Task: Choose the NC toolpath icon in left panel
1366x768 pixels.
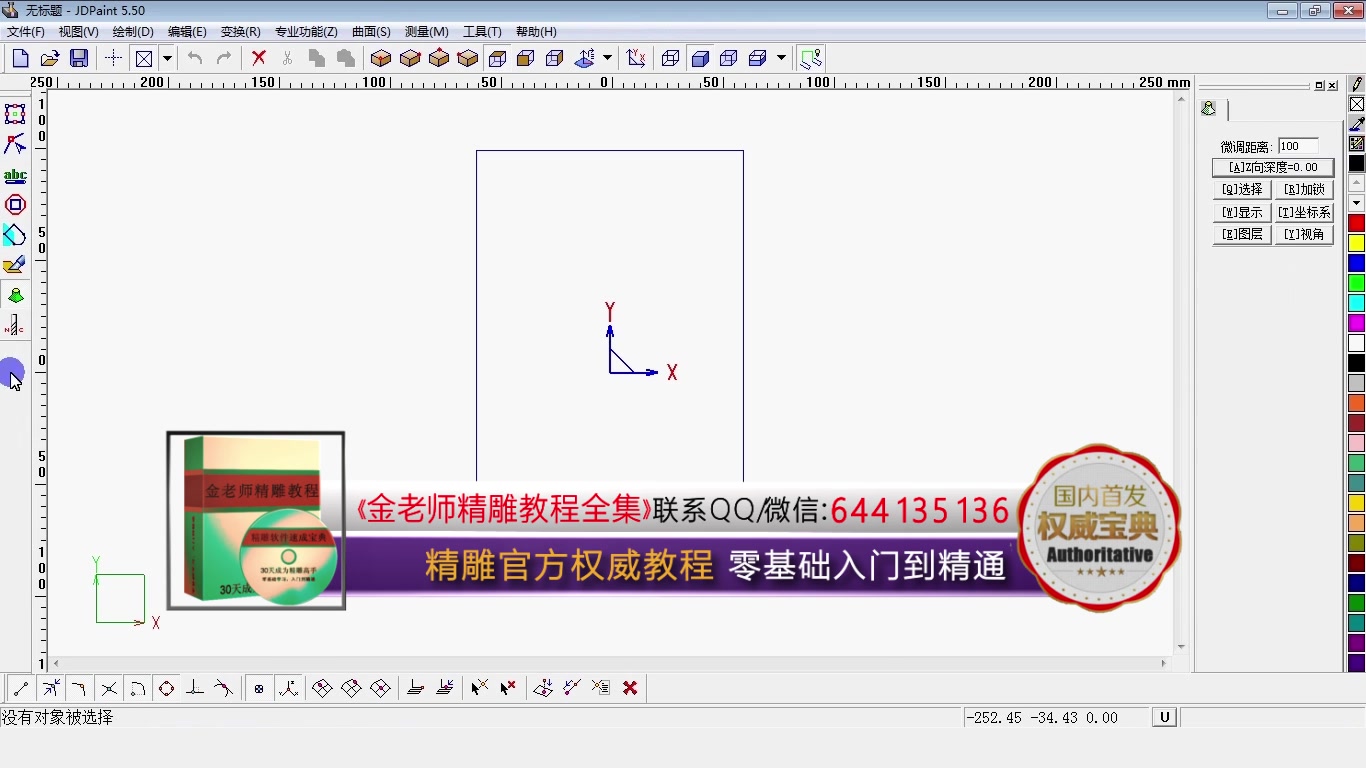Action: pos(15,325)
